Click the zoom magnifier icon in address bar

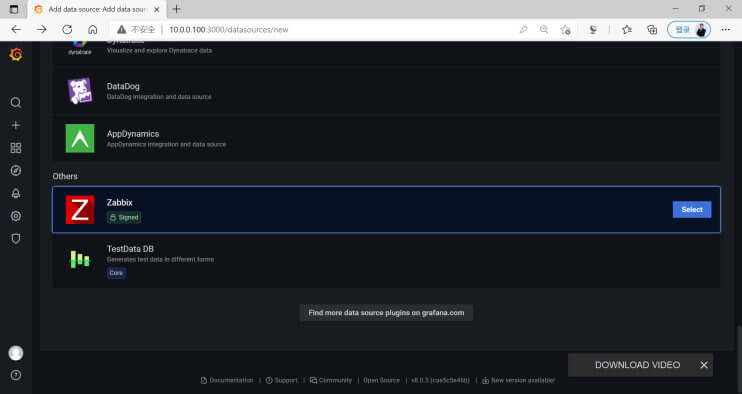(544, 29)
